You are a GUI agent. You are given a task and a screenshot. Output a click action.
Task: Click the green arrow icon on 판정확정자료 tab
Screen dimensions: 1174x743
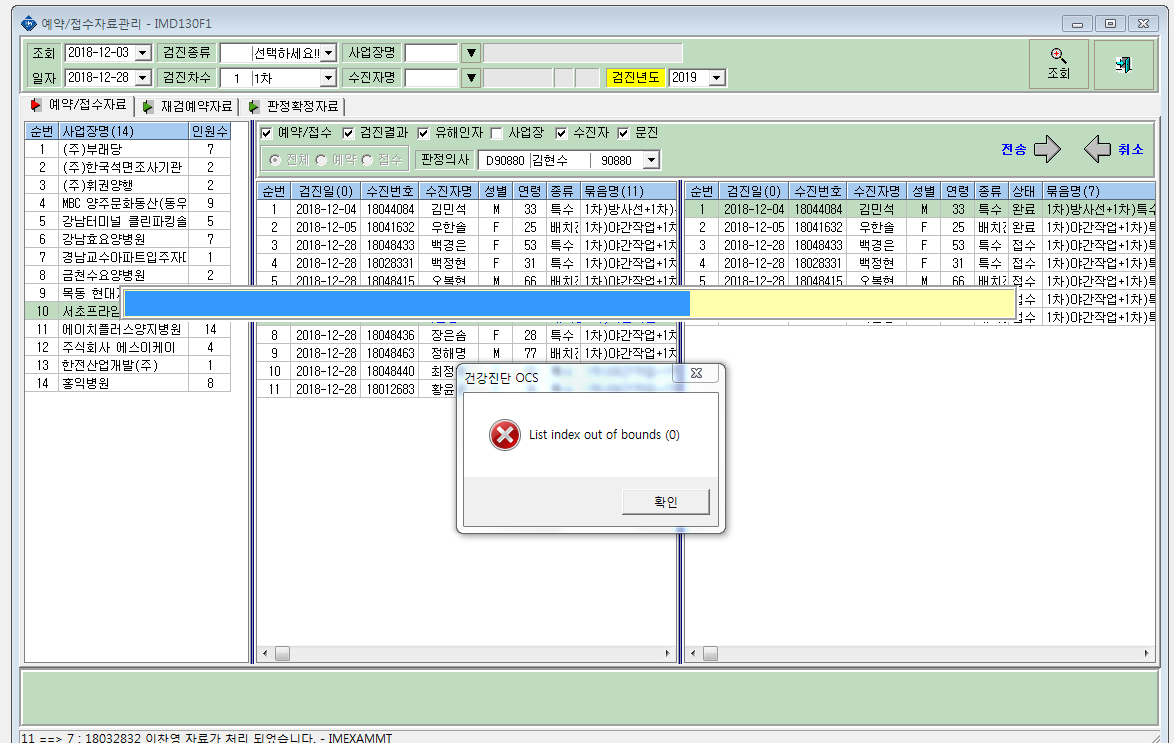[x=254, y=107]
